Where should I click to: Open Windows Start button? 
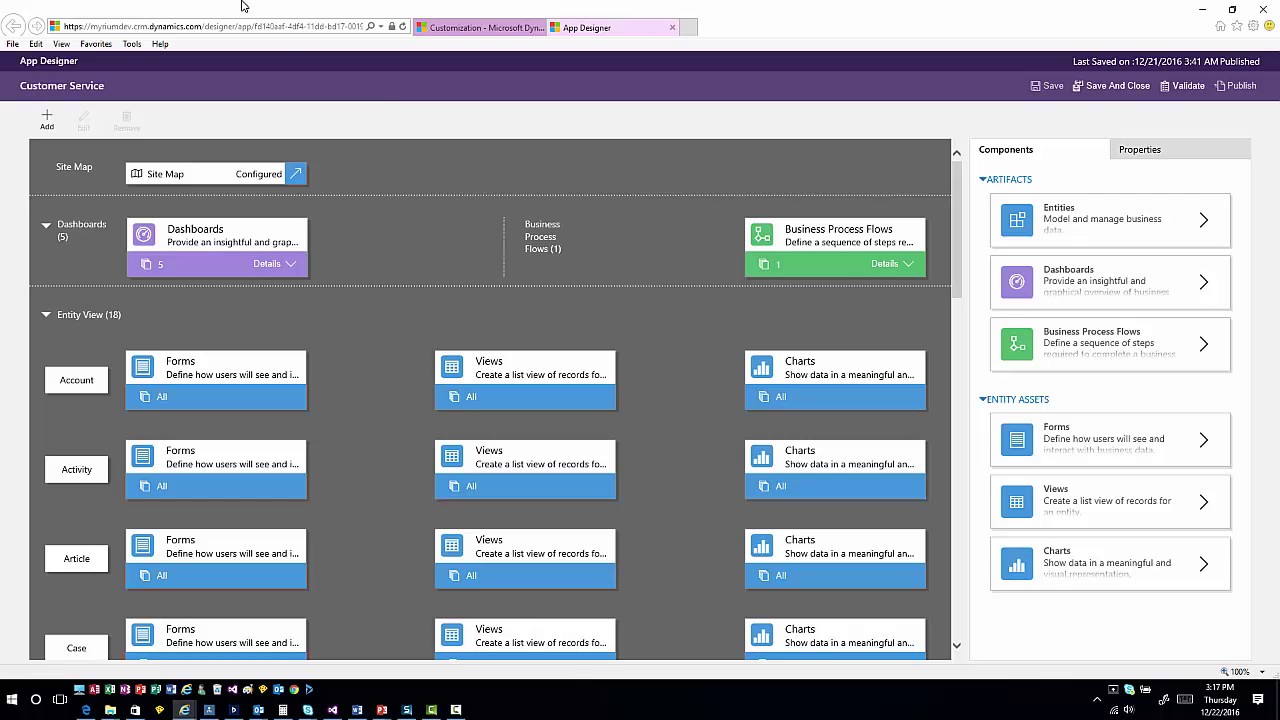(12, 699)
